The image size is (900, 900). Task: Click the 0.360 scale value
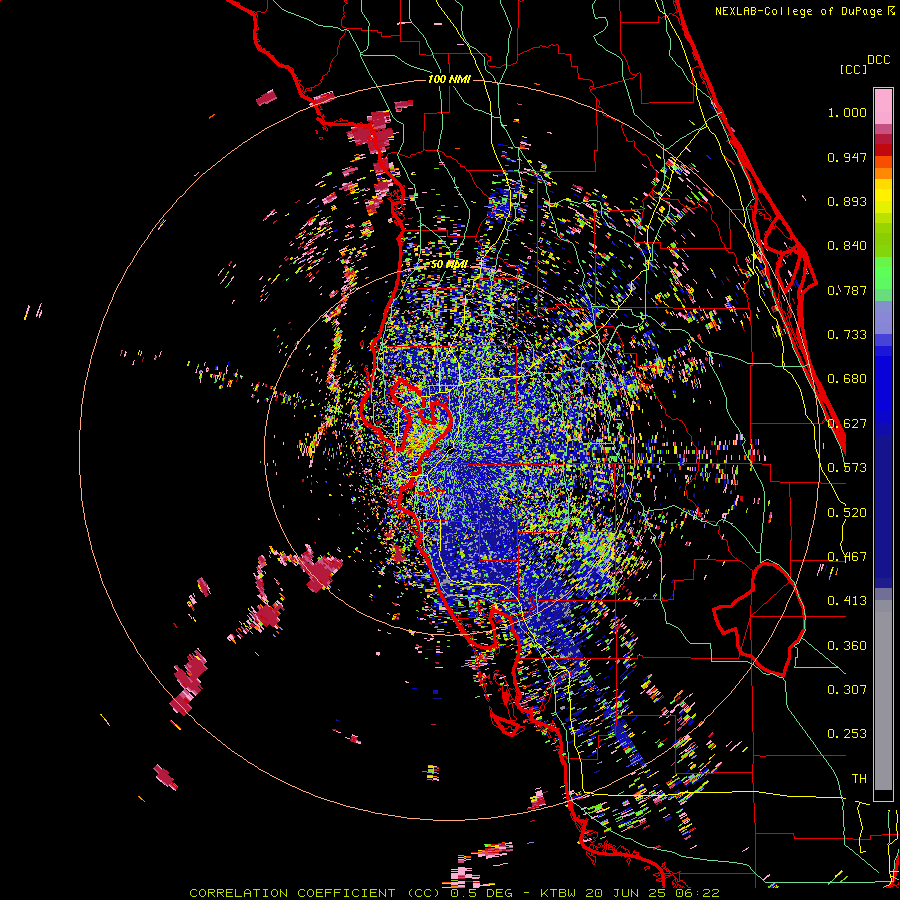click(x=847, y=646)
